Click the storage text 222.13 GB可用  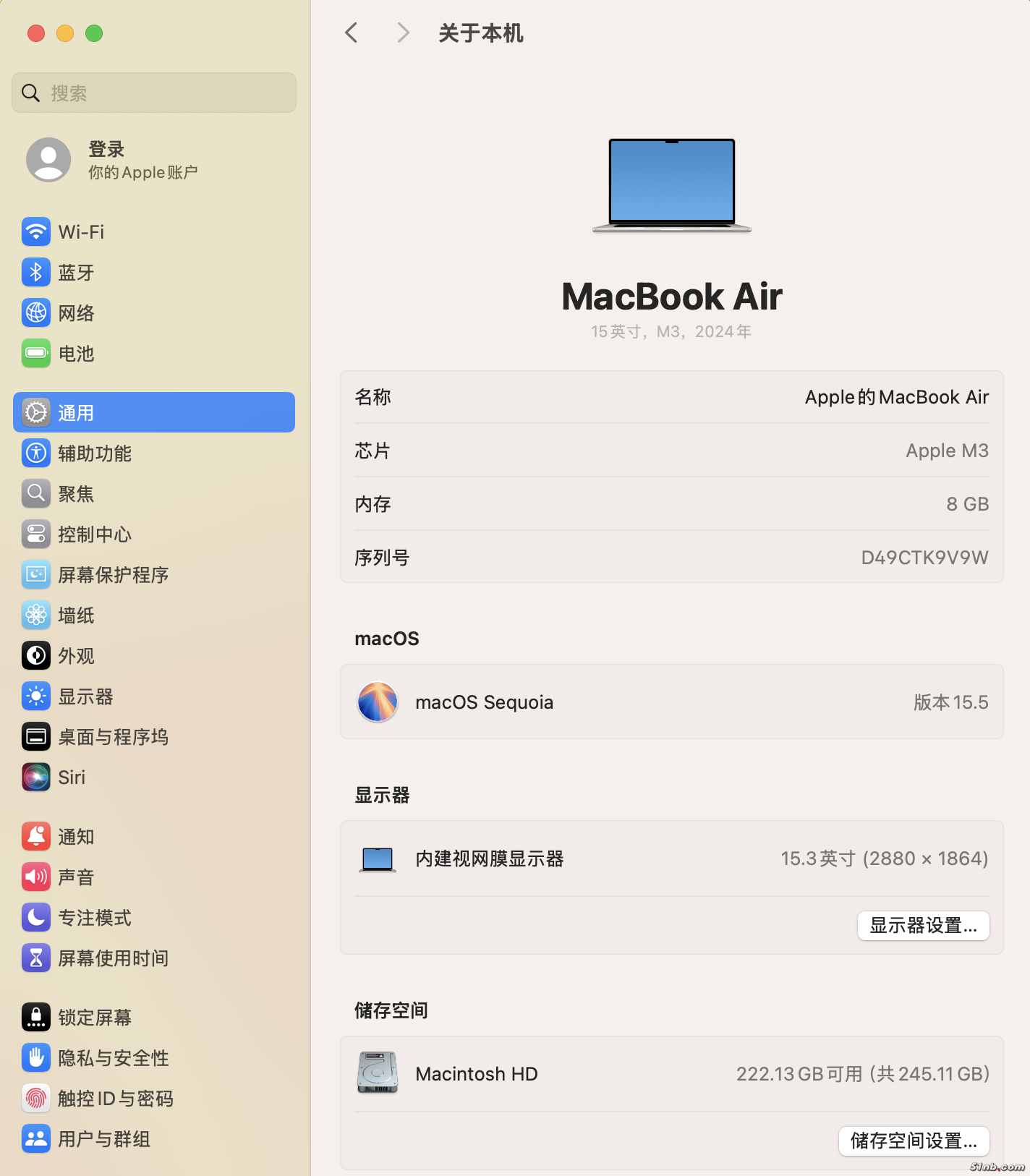(x=800, y=1074)
